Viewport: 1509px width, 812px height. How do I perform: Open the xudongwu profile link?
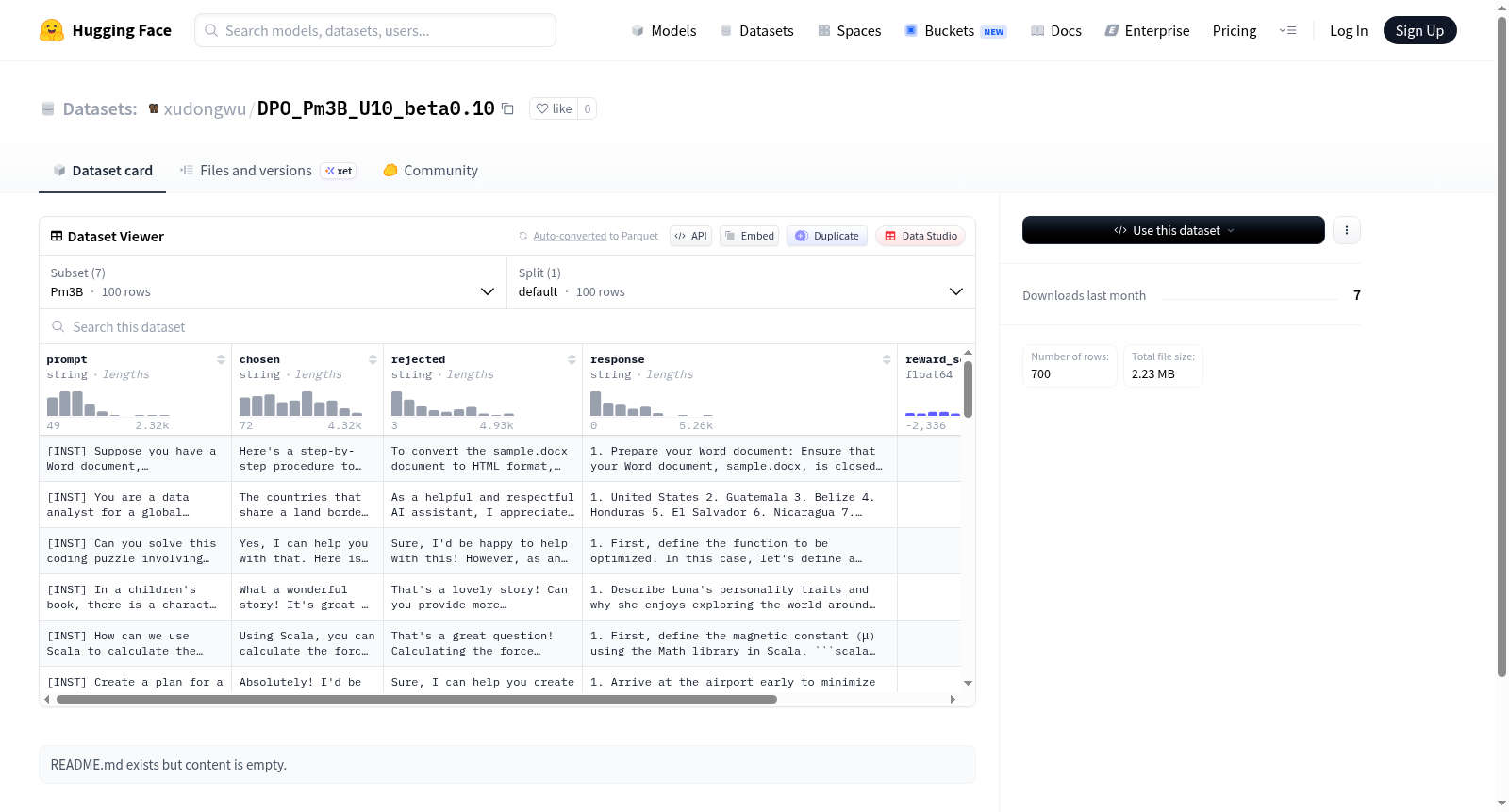(x=205, y=108)
